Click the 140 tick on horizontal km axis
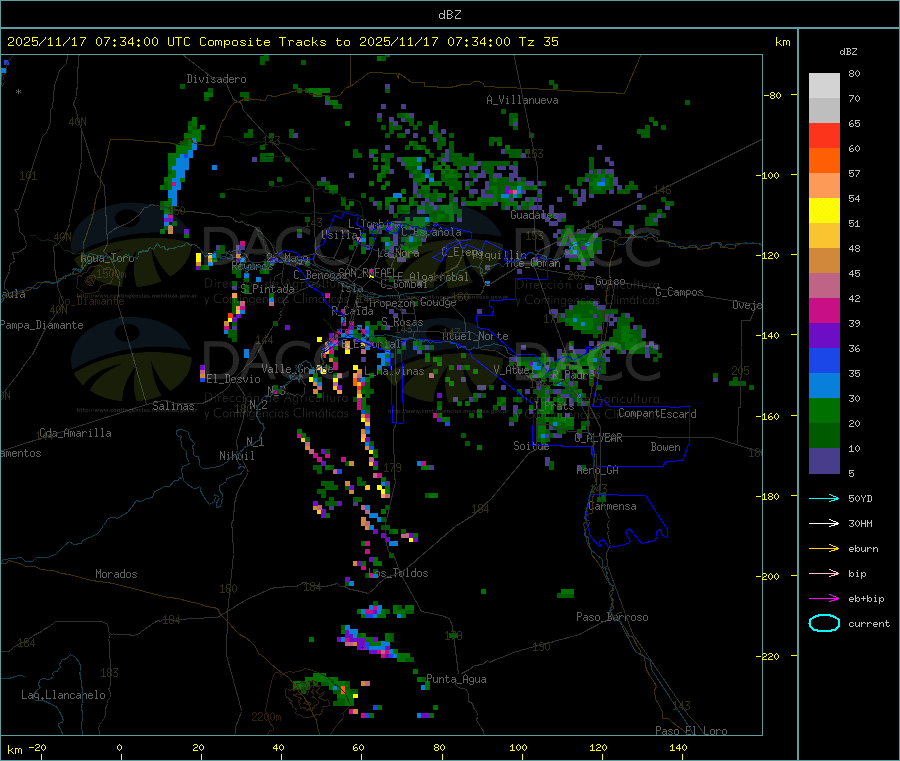900x761 pixels. (x=678, y=747)
